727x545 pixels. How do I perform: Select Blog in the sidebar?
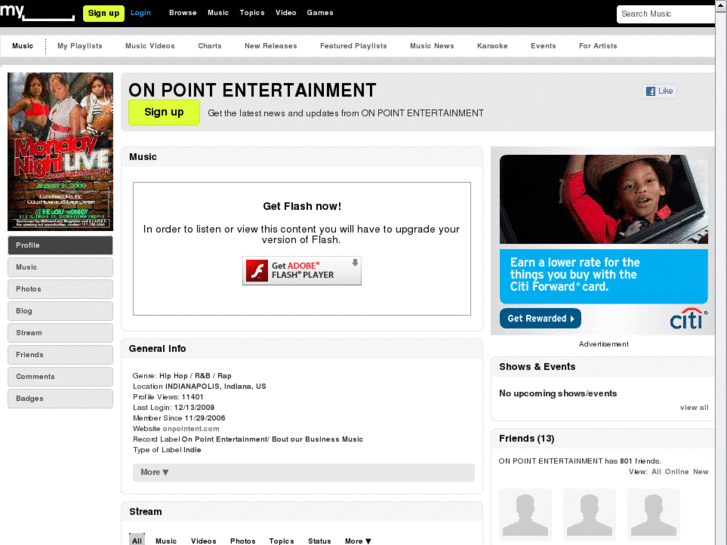(x=60, y=311)
